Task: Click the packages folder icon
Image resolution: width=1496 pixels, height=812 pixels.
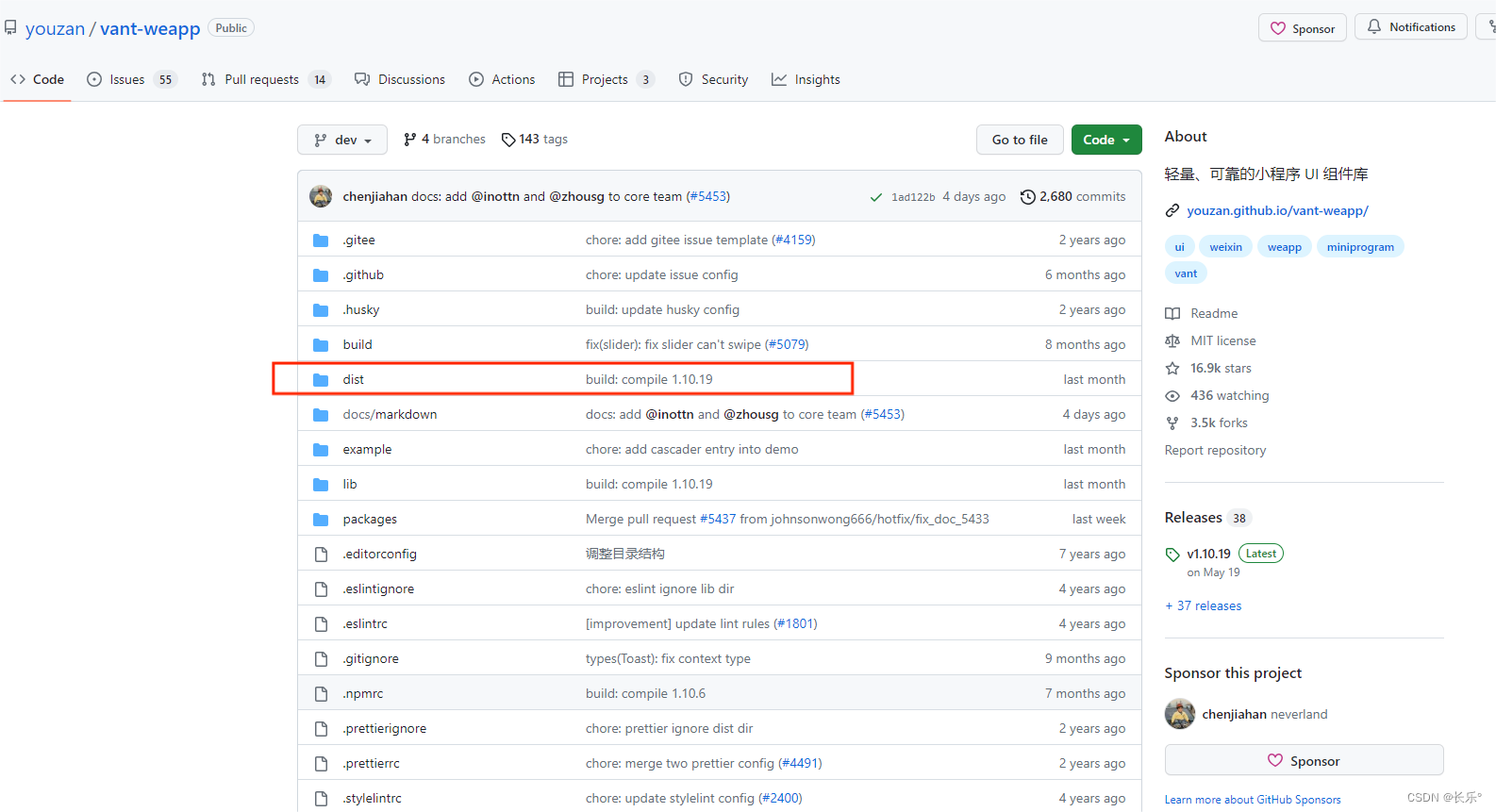Action: click(321, 520)
